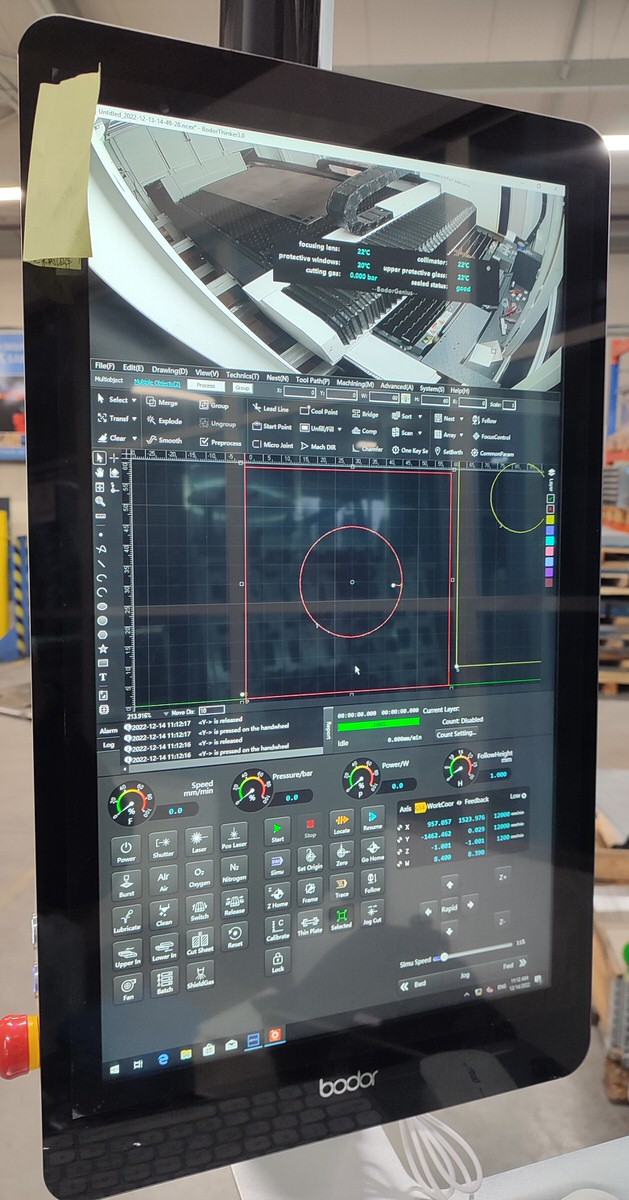Open the File(F) menu
The height and width of the screenshot is (1200, 629).
(105, 368)
